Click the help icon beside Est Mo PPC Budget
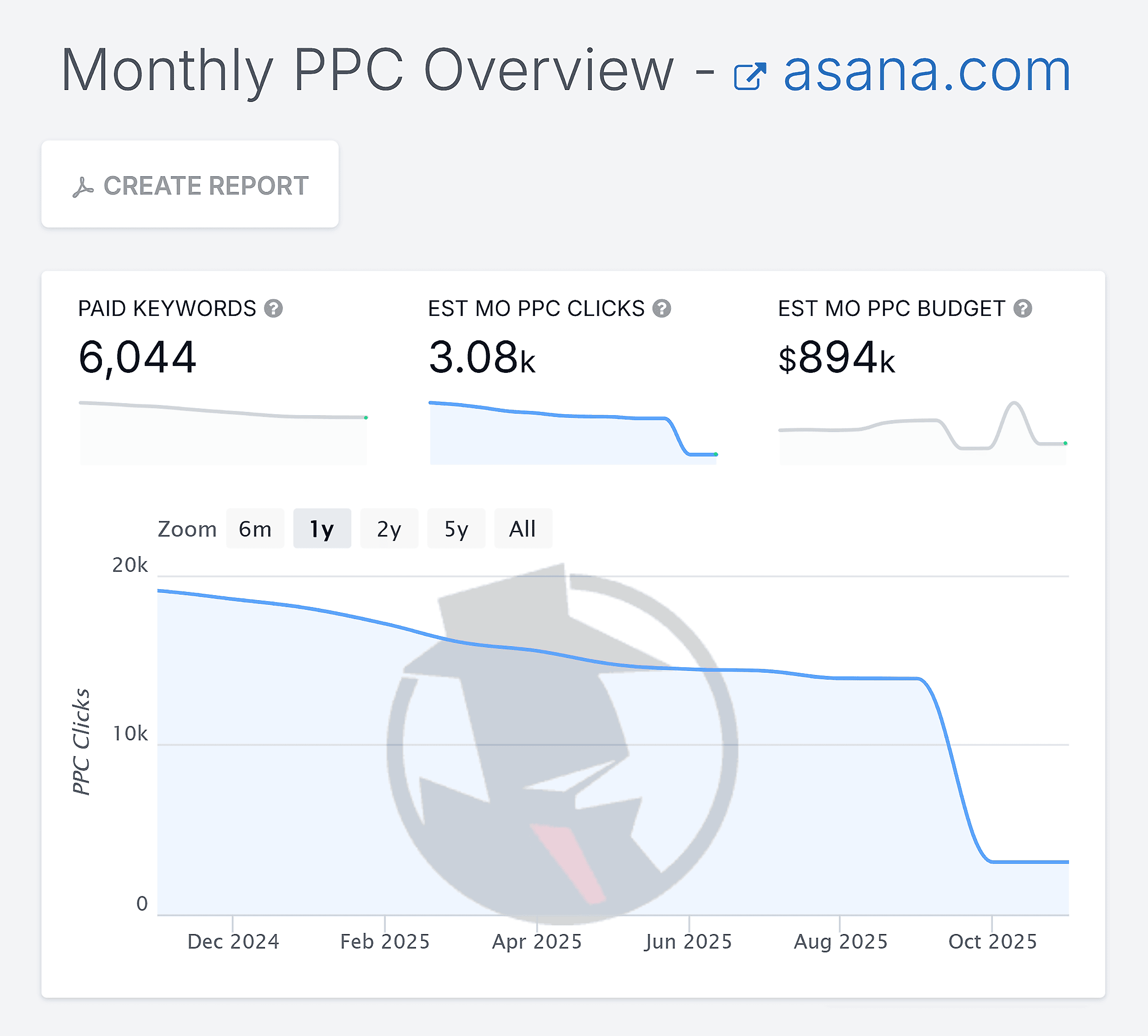The width and height of the screenshot is (1148, 1036). click(x=1024, y=309)
